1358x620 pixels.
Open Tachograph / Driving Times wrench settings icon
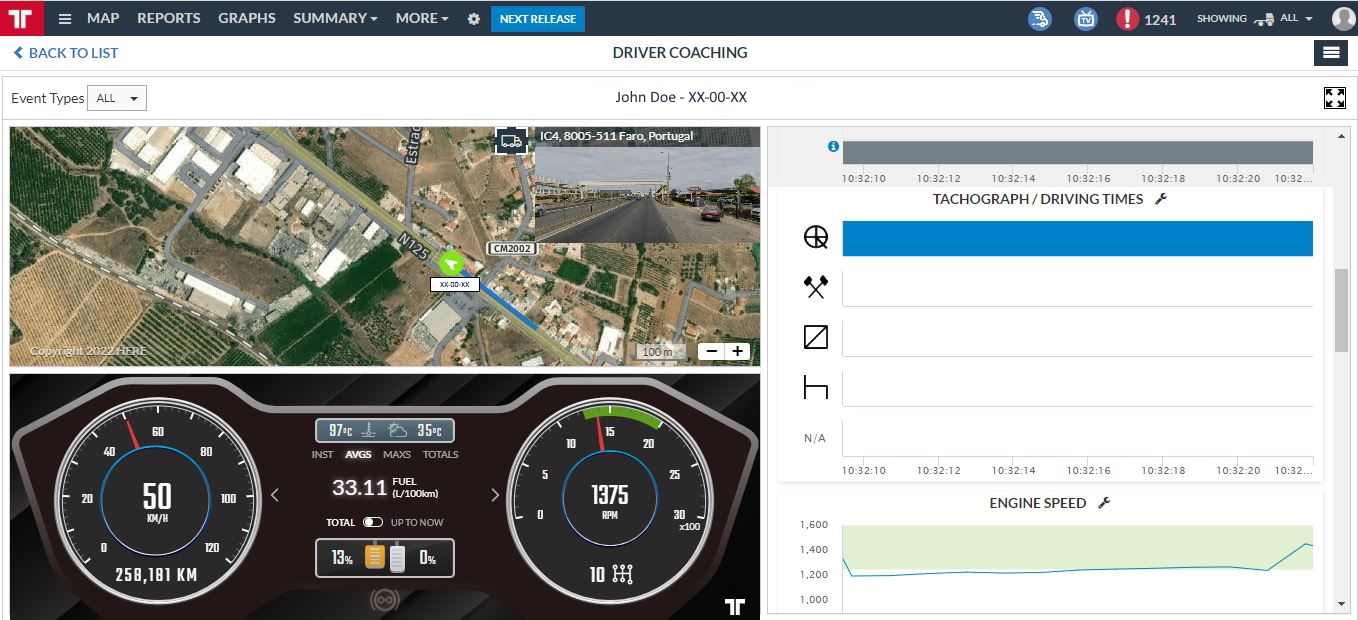pos(1161,199)
